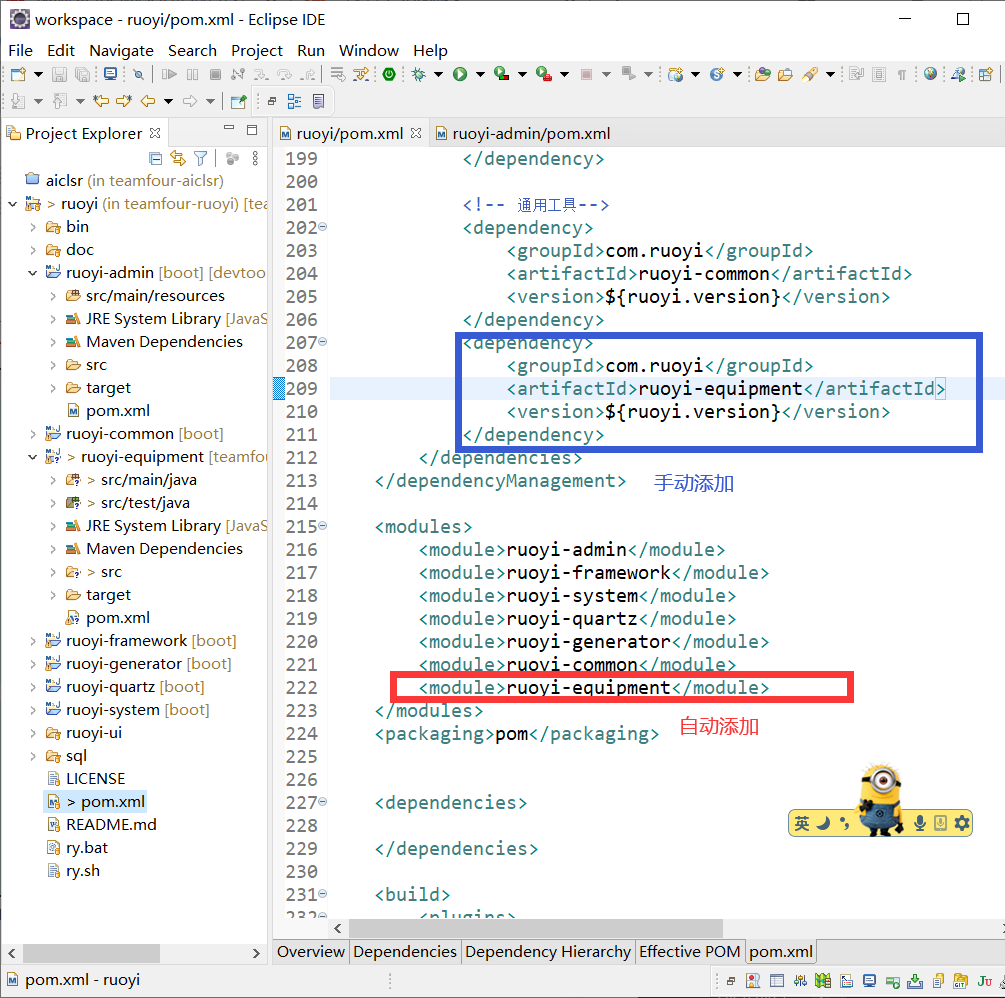Click the New wizard toolbar icon
1005x998 pixels.
18,74
